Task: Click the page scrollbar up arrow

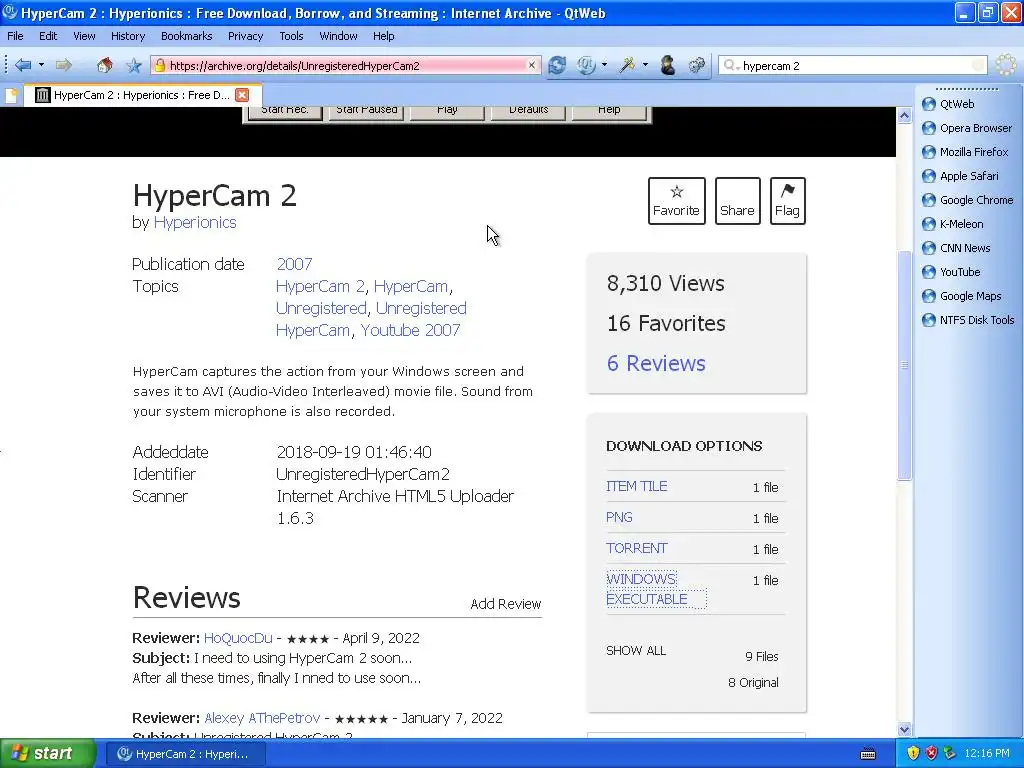Action: pyautogui.click(x=904, y=116)
